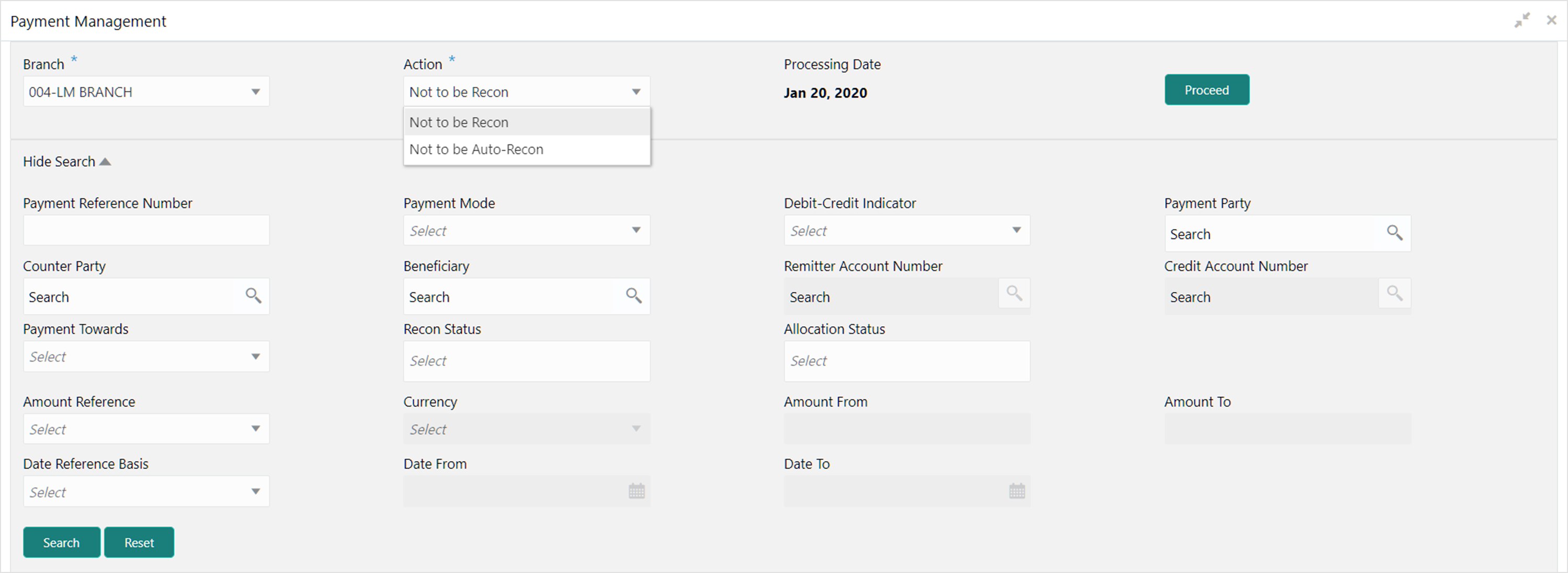The height and width of the screenshot is (573, 1568).
Task: Open the Branch dropdown
Action: point(256,92)
